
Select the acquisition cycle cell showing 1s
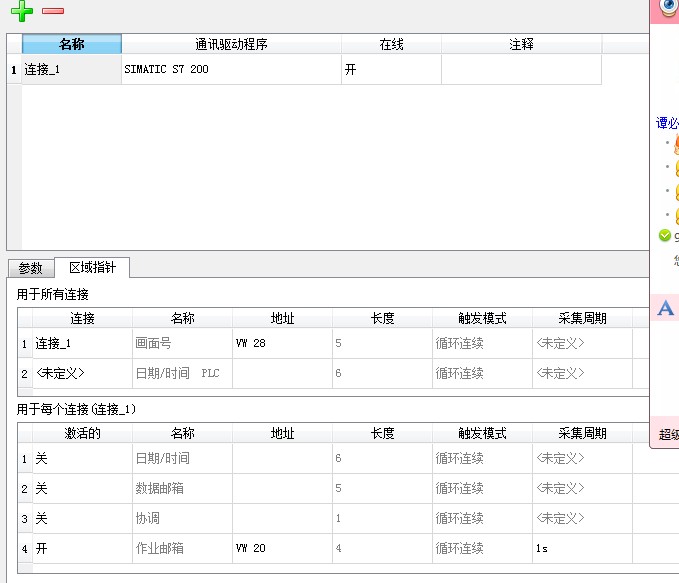pyautogui.click(x=582, y=549)
